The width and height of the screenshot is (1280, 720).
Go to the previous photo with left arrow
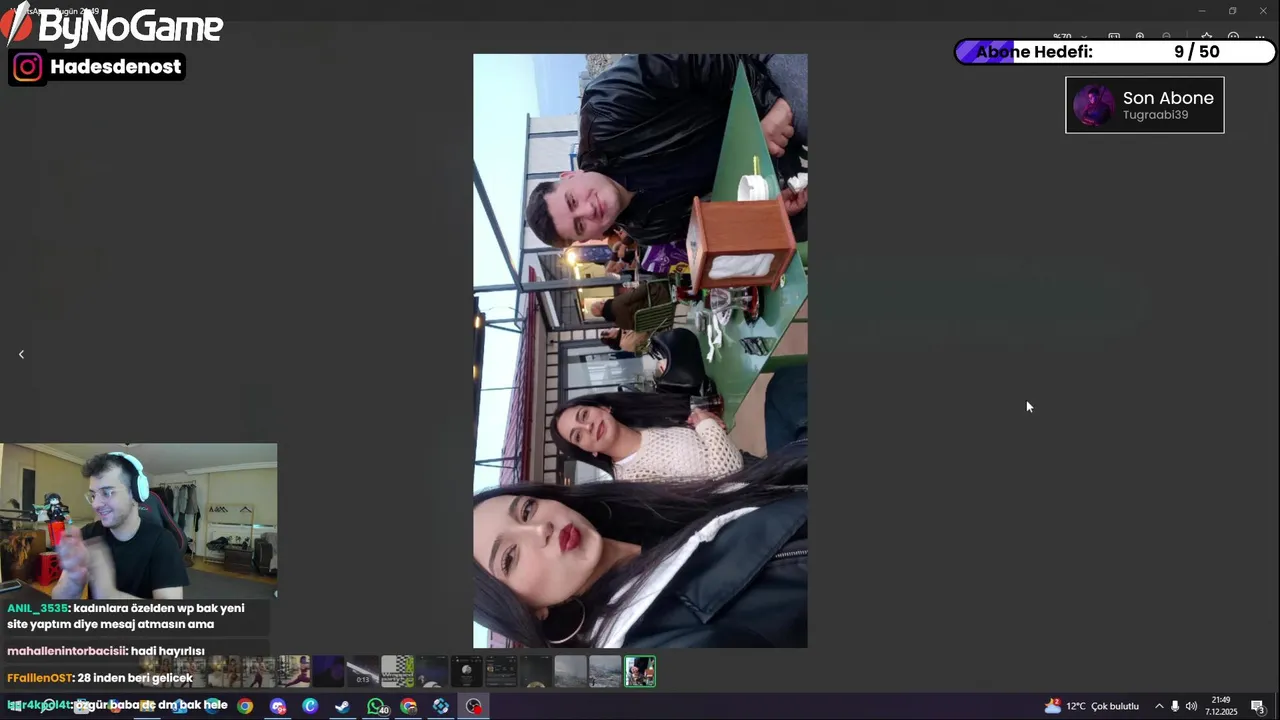pyautogui.click(x=21, y=354)
